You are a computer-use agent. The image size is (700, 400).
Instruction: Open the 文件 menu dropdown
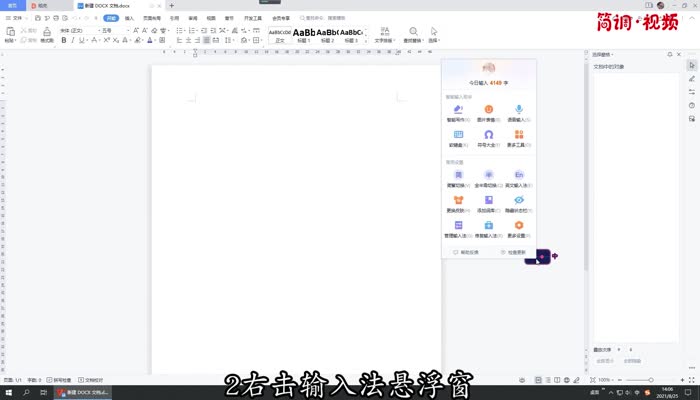pos(17,18)
